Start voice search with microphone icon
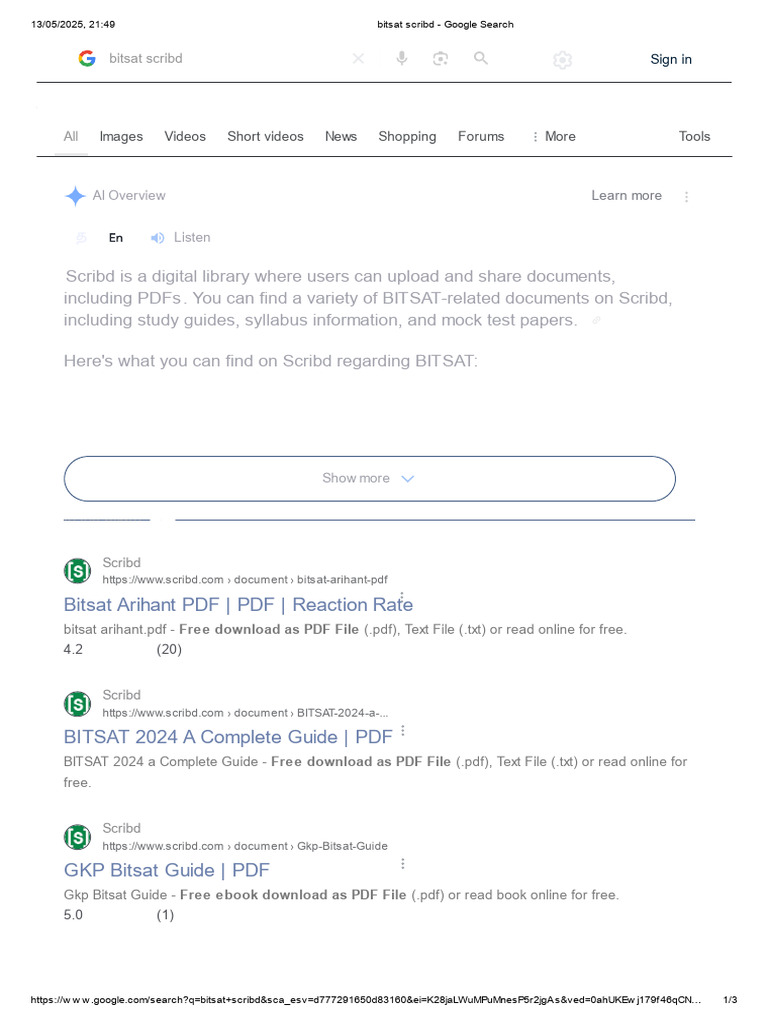Image resolution: width=768 pixels, height=1024 pixels. click(402, 59)
